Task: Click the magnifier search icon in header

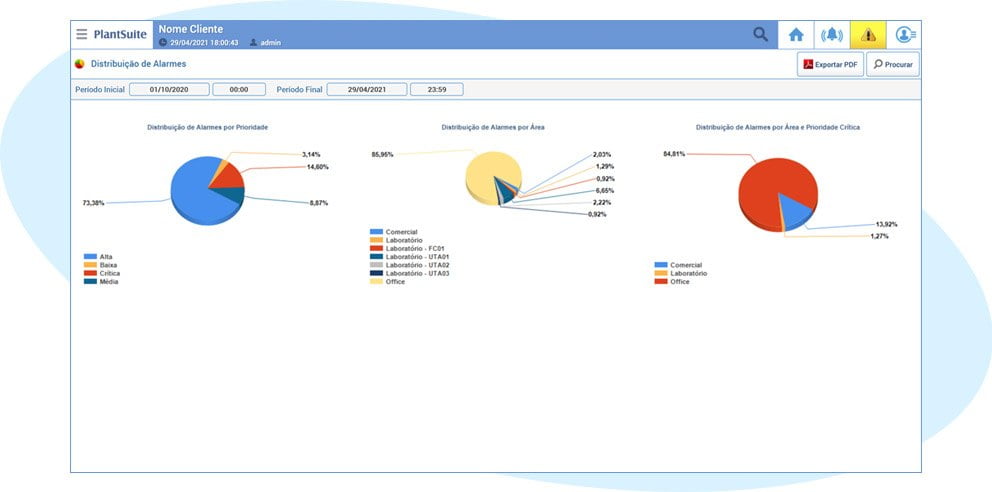Action: (760, 34)
